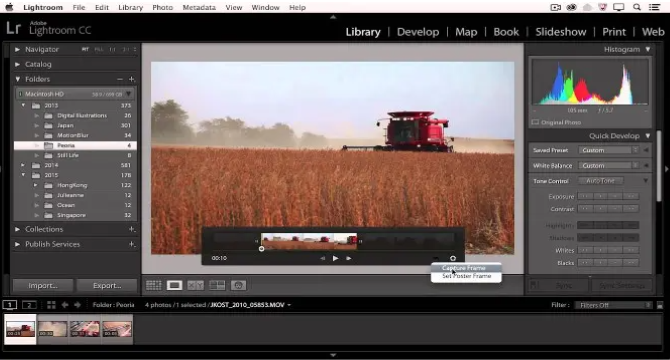Open Saved Preset dropdown

[608, 150]
